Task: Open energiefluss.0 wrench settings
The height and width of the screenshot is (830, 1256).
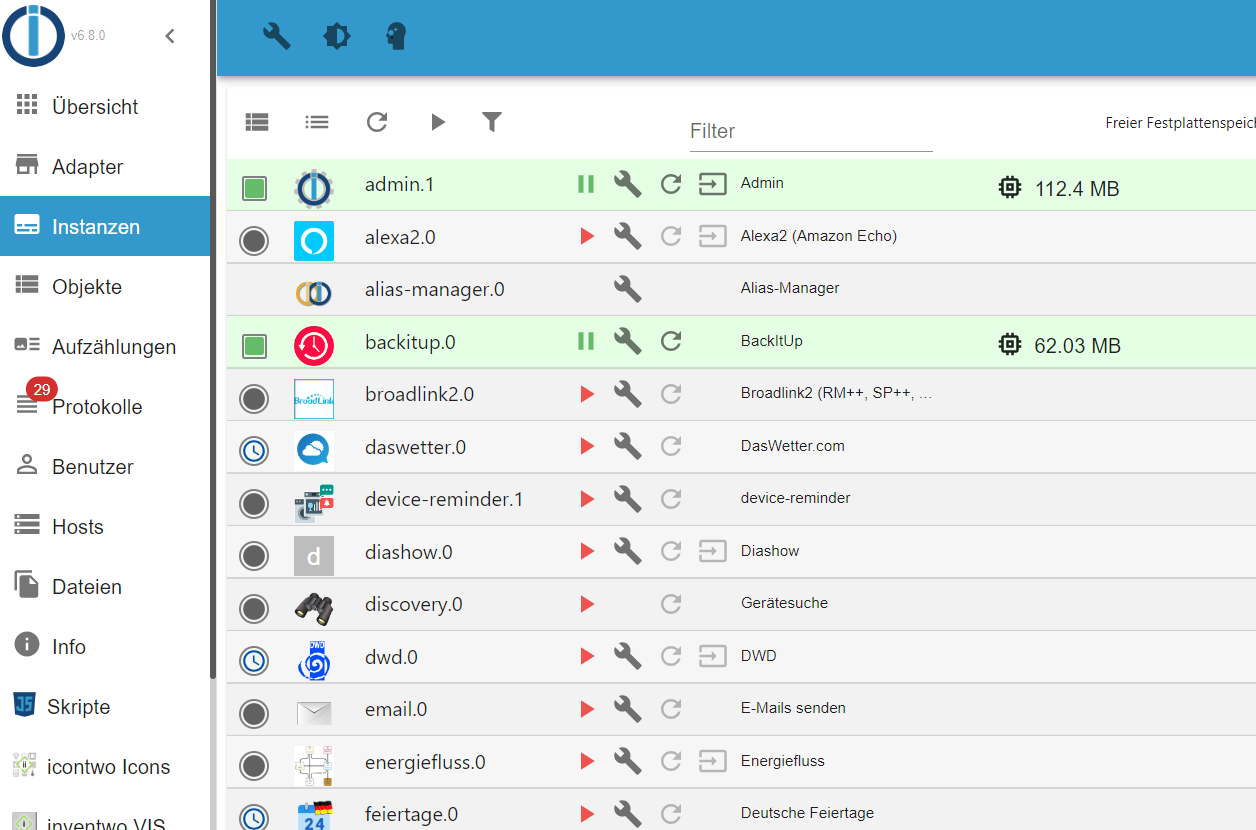Action: click(627, 762)
